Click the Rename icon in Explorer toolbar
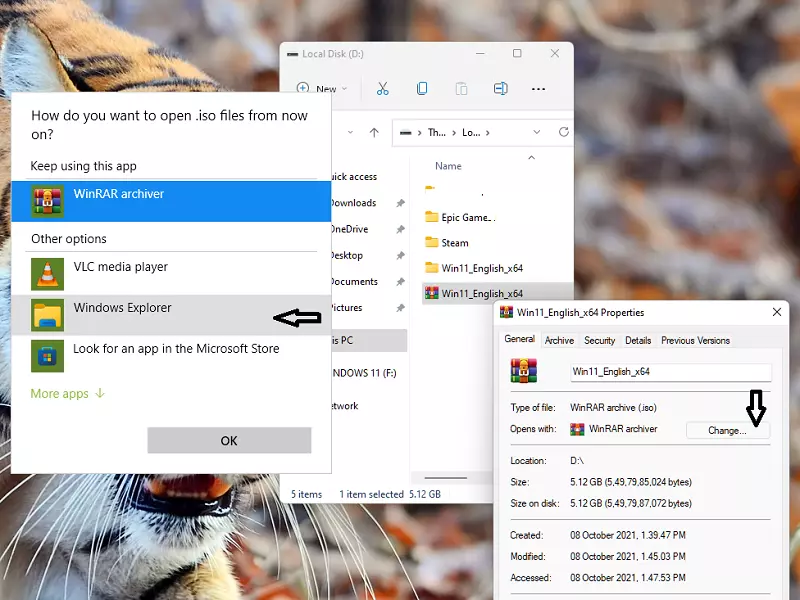Viewport: 800px width, 600px height. [x=500, y=89]
